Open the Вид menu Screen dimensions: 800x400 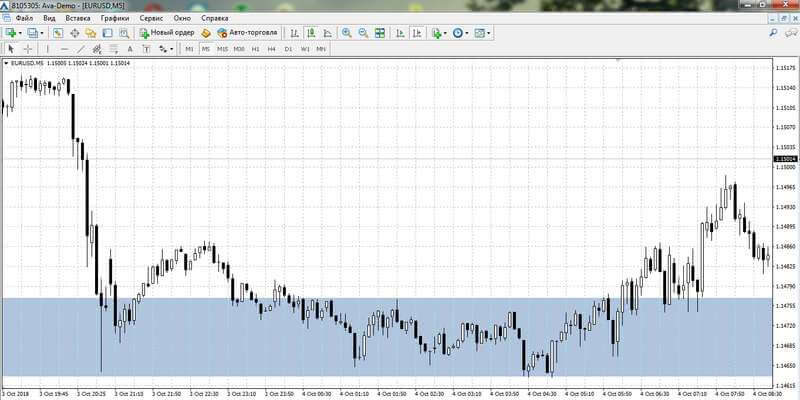coord(49,18)
